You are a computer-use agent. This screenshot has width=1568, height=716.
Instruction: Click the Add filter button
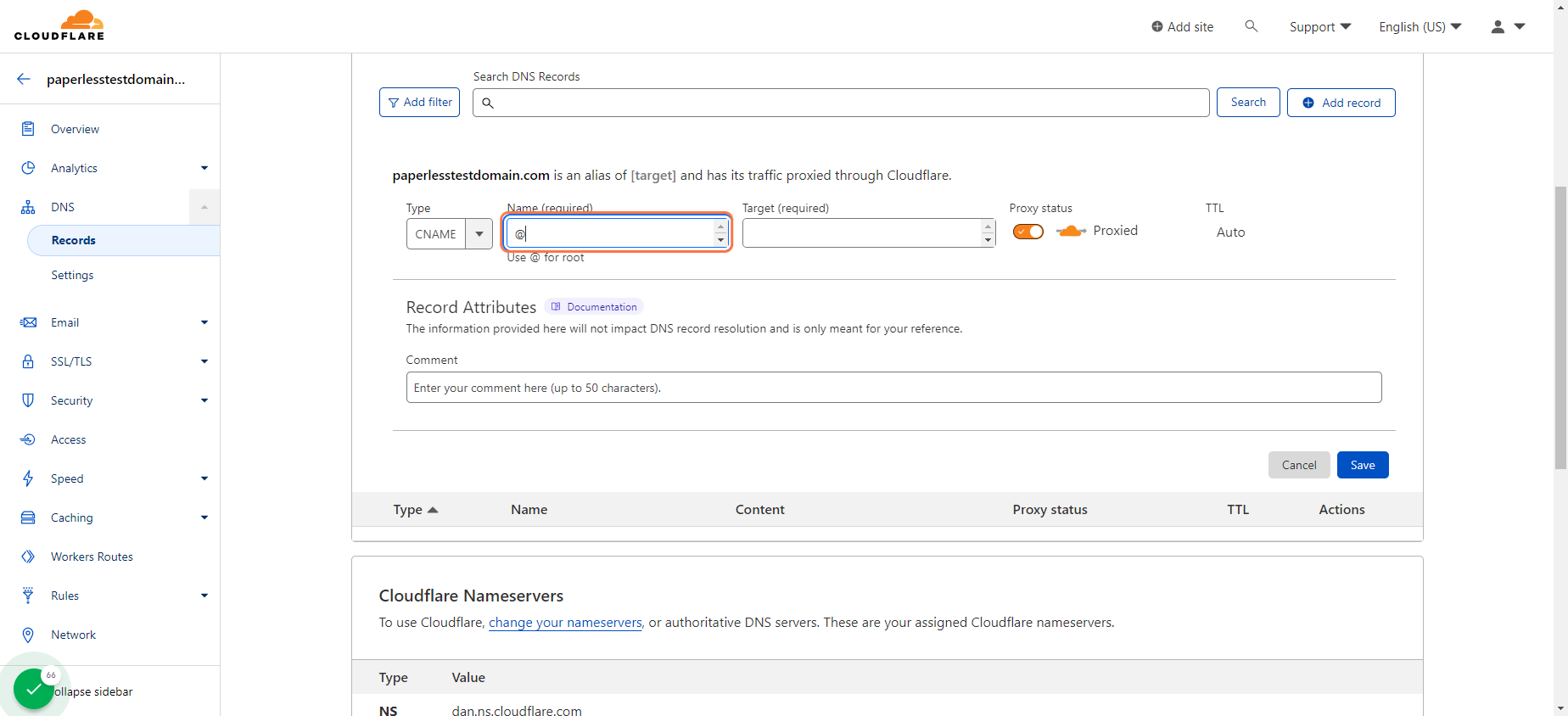(419, 103)
